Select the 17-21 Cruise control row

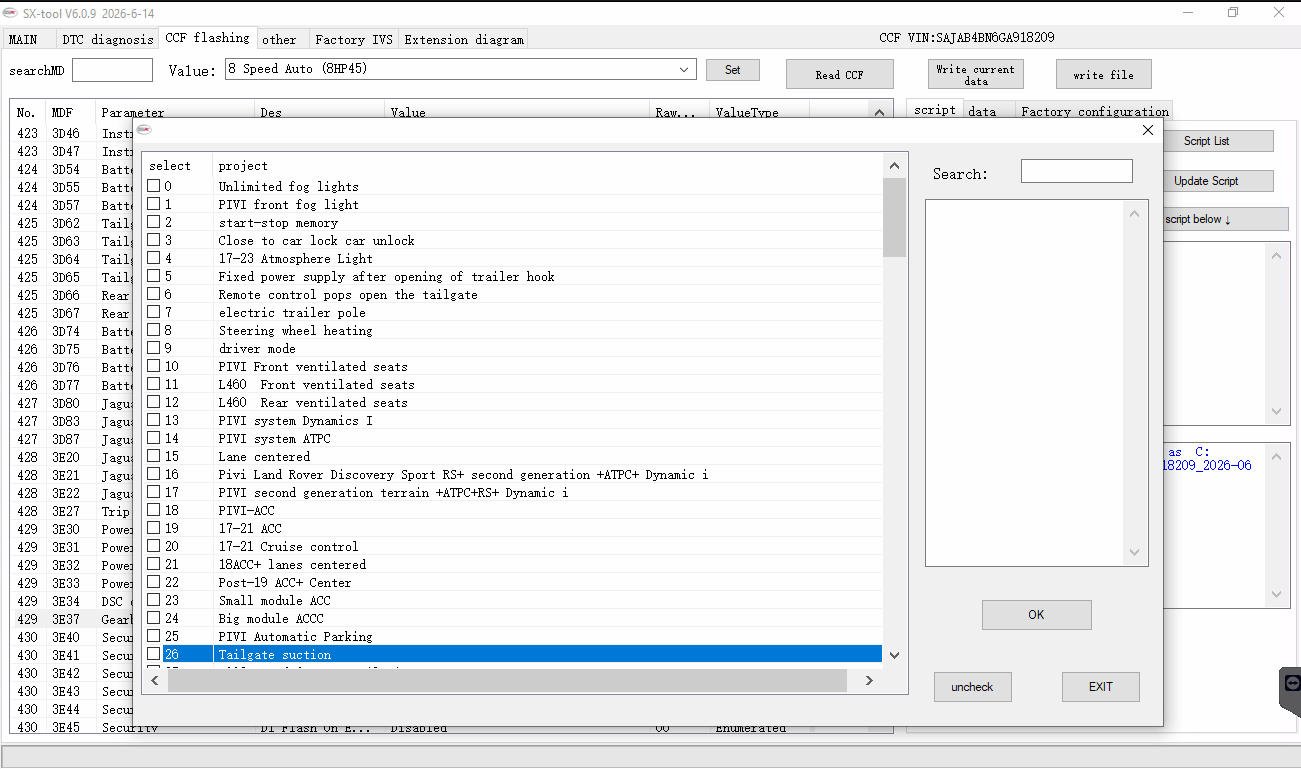[x=514, y=546]
